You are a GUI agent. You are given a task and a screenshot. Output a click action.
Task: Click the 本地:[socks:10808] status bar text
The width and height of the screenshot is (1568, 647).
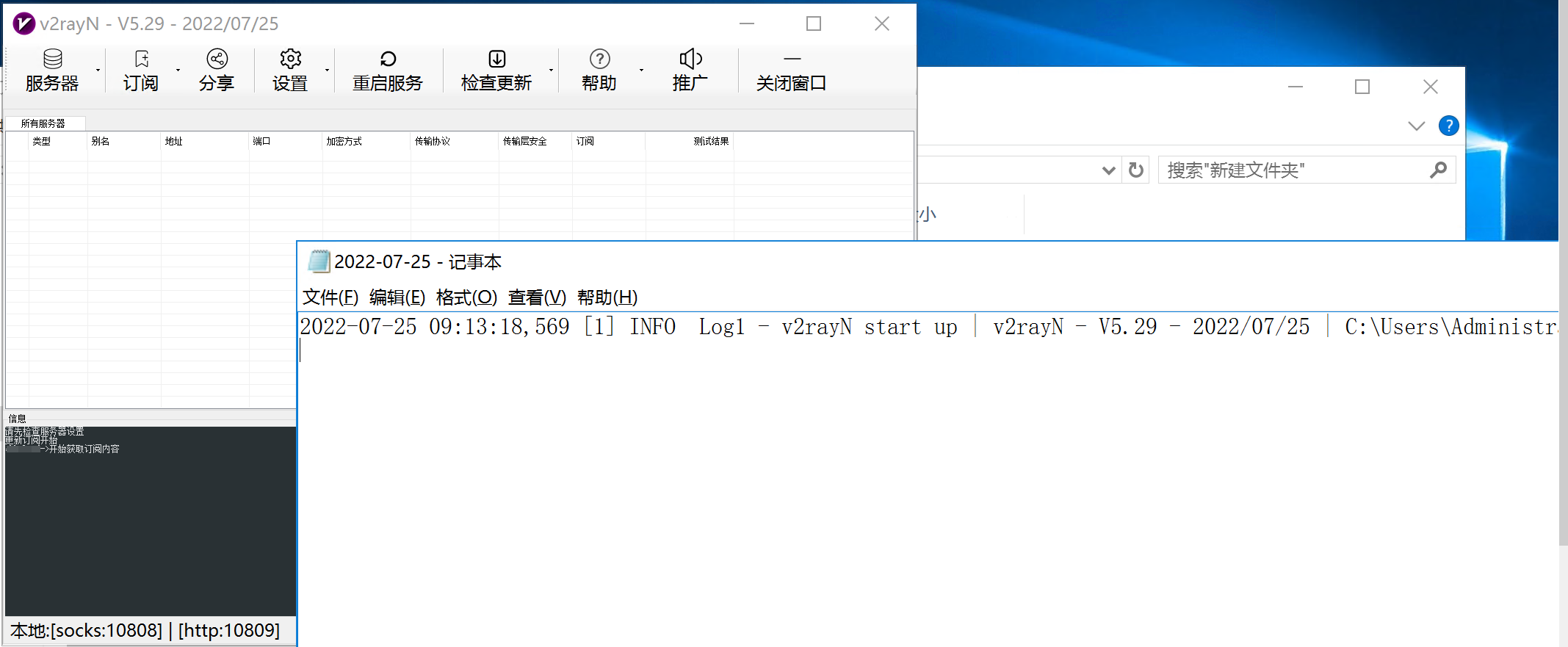pyautogui.click(x=86, y=630)
